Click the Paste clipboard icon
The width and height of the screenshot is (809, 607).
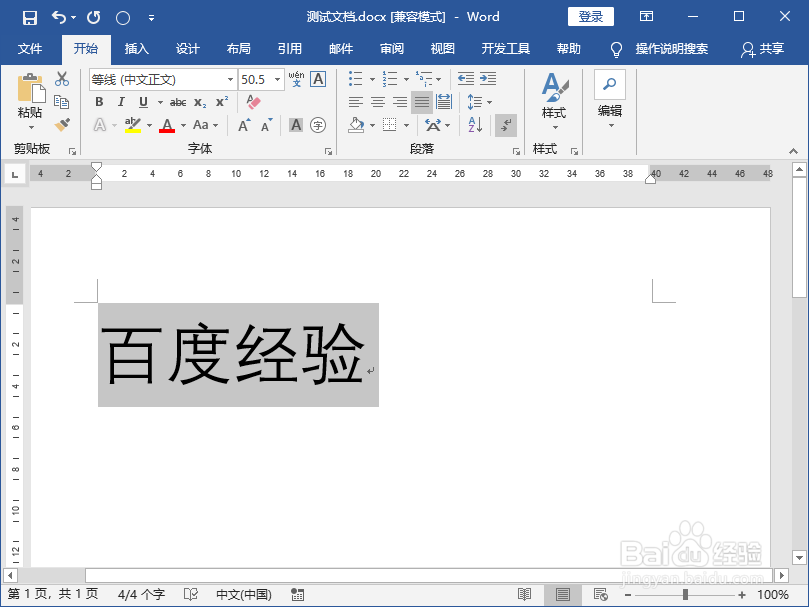(x=30, y=87)
